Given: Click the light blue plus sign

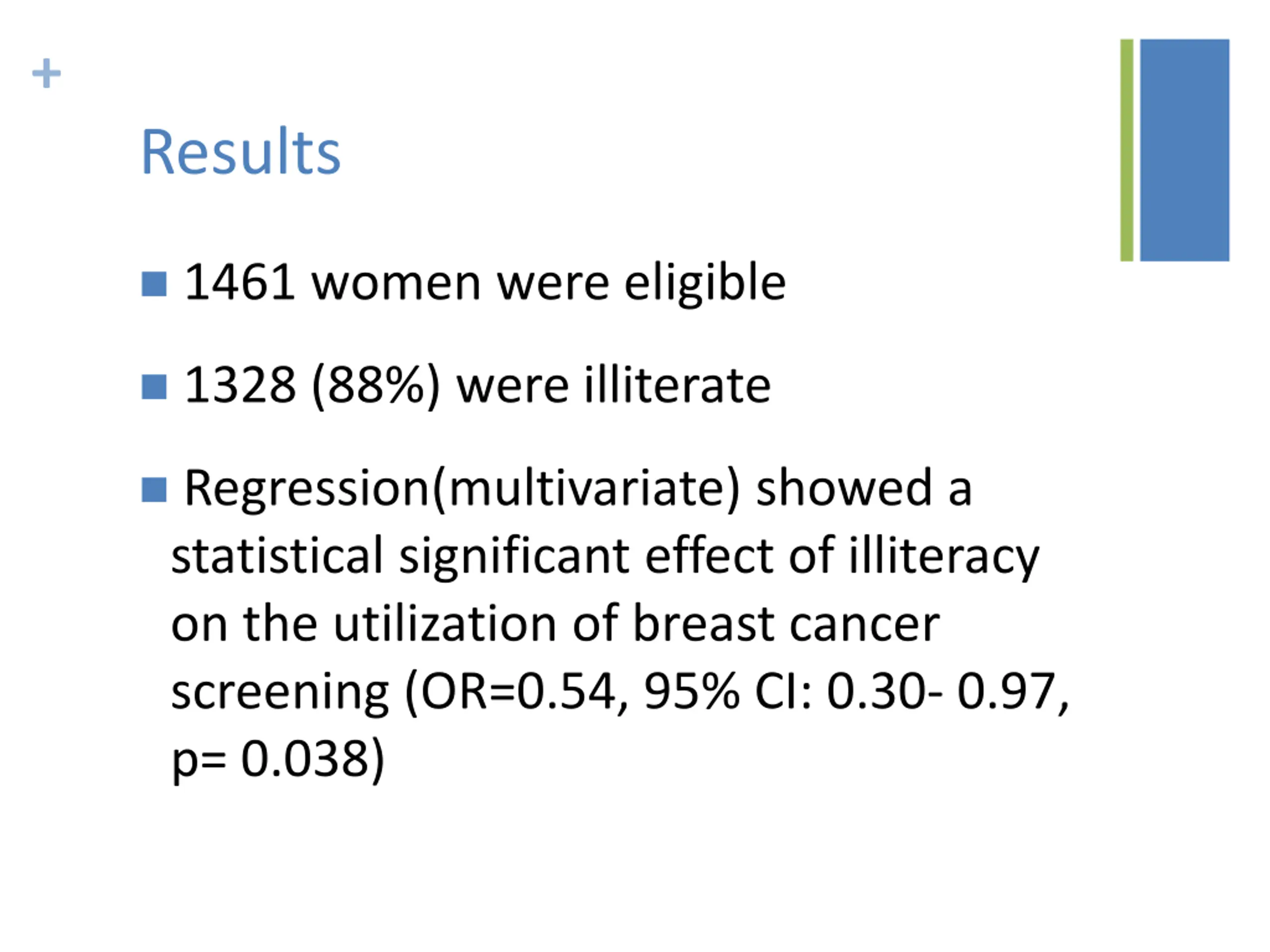Looking at the screenshot, I should tap(47, 73).
